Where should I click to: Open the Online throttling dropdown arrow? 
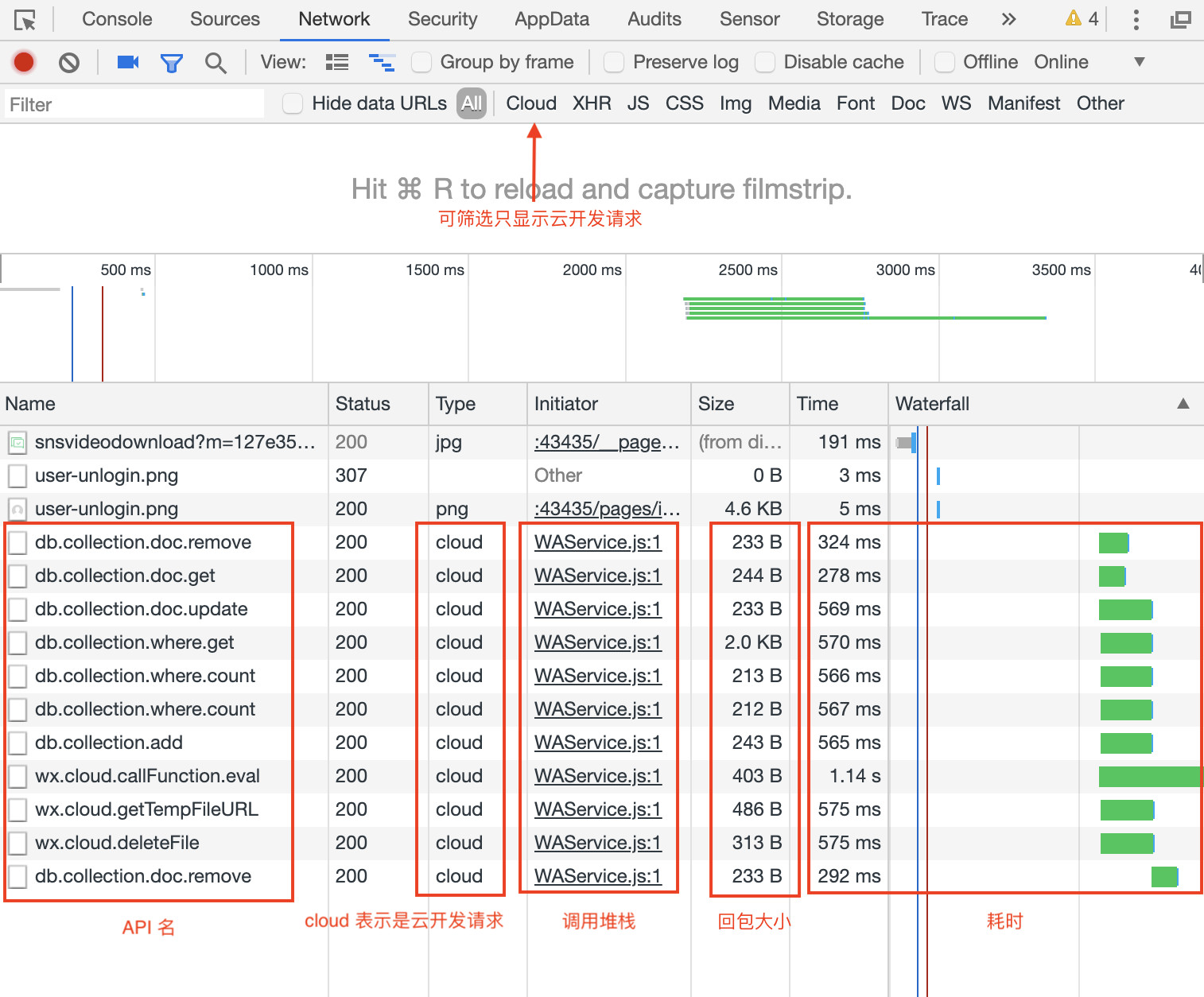coord(1139,62)
